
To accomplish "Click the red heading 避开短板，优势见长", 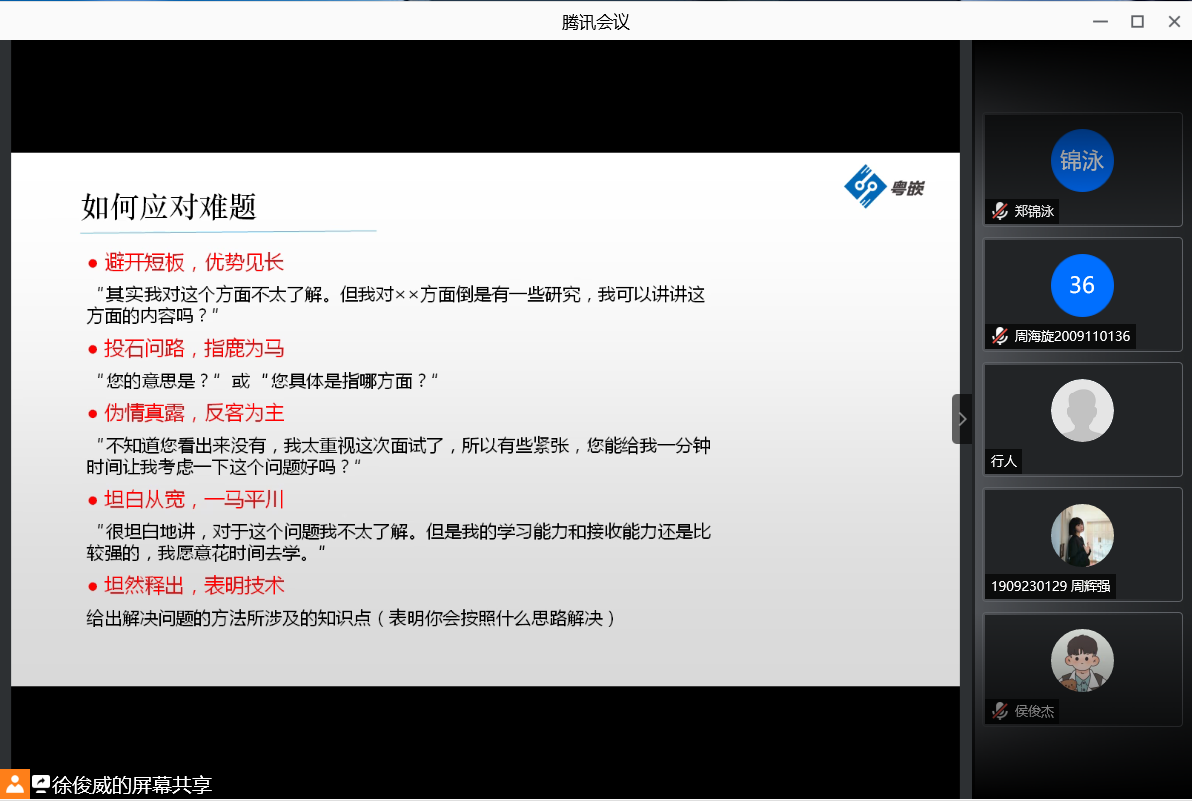I will [x=194, y=263].
